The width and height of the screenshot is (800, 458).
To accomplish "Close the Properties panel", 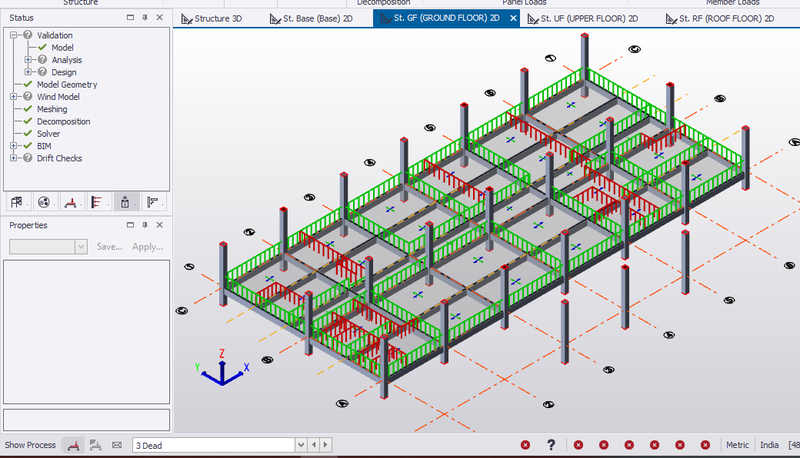I will pos(160,225).
